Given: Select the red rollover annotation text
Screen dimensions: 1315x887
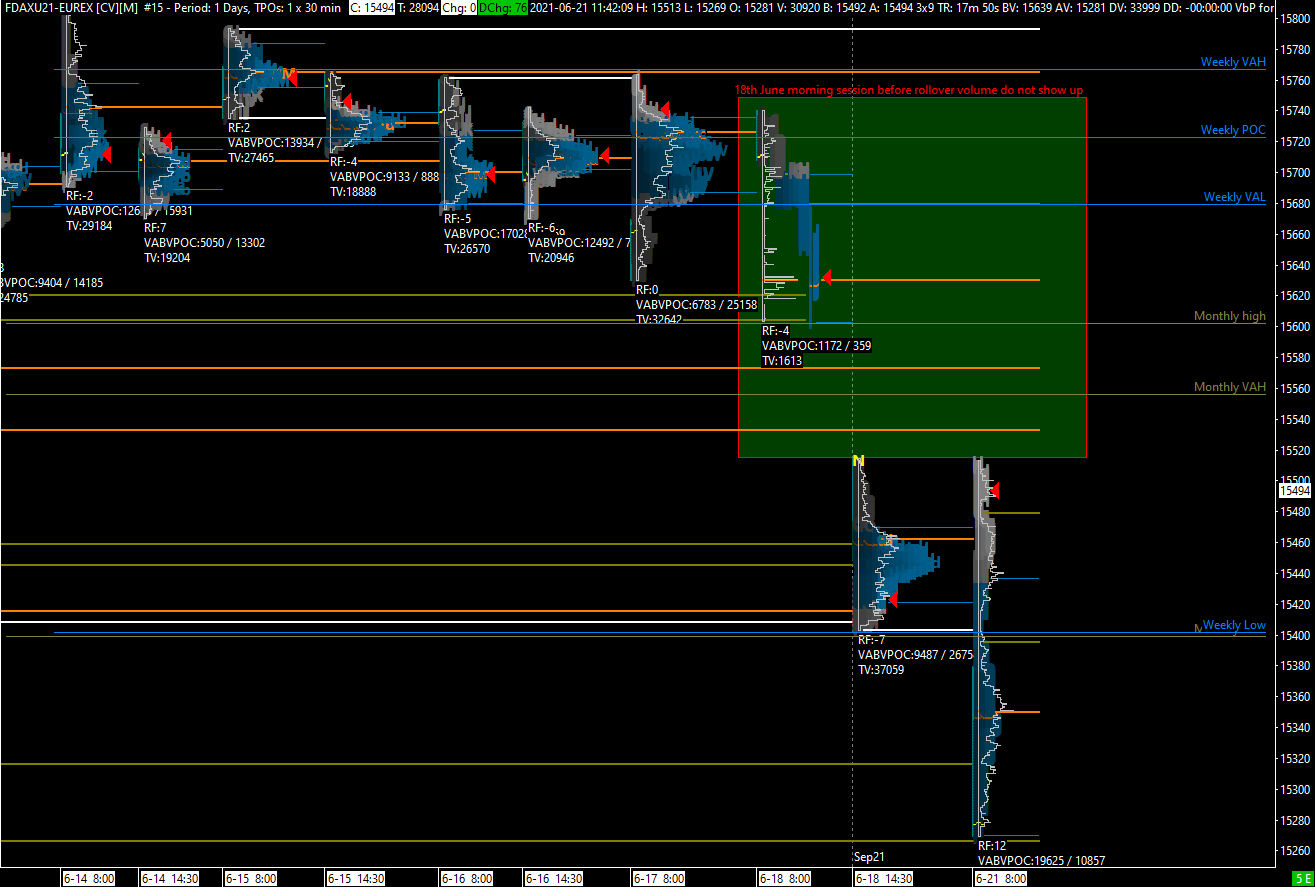Looking at the screenshot, I should pos(909,90).
